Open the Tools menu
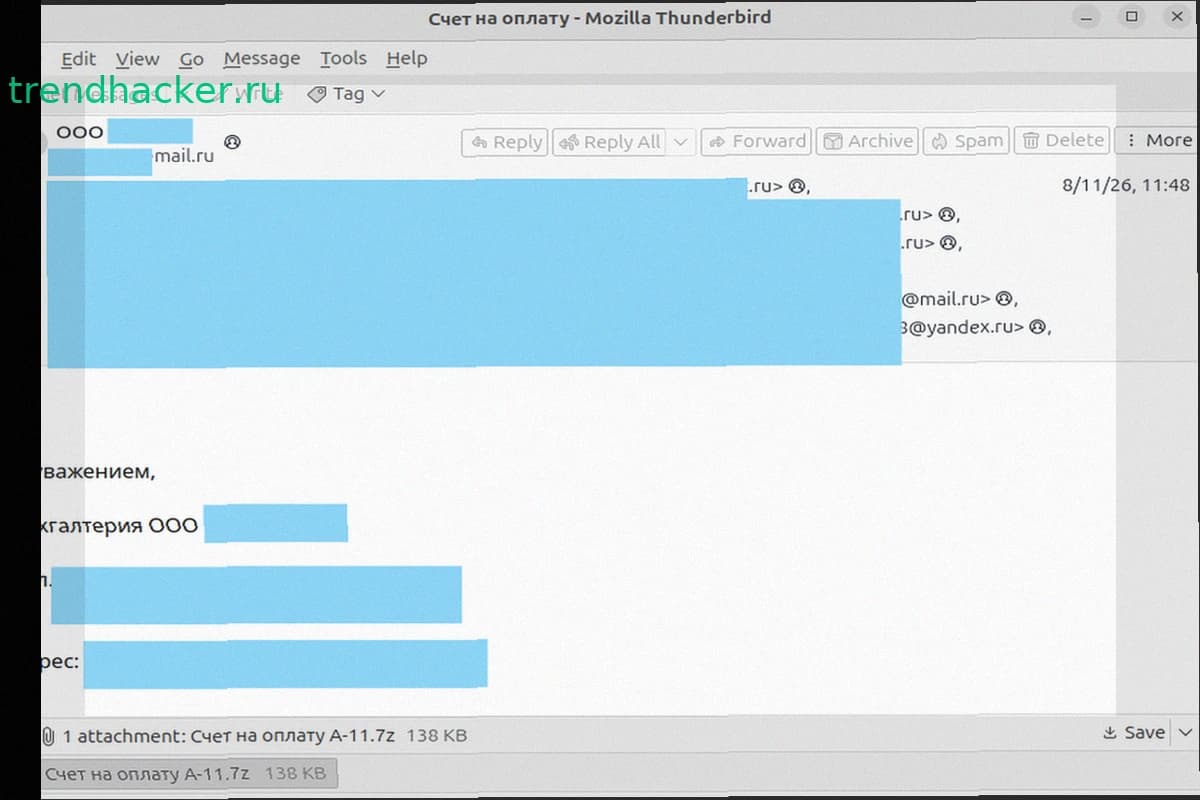The height and width of the screenshot is (800, 1200). pos(343,58)
